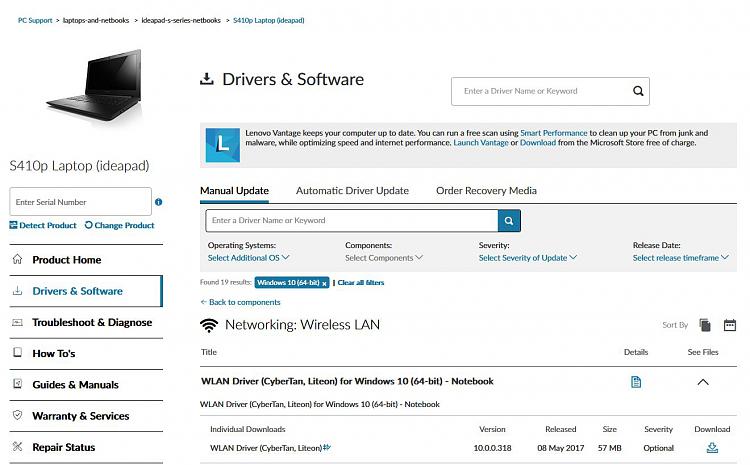Image resolution: width=750 pixels, height=465 pixels.
Task: Remove the Windows 10 (64-bit) filter tag
Action: pyautogui.click(x=324, y=283)
